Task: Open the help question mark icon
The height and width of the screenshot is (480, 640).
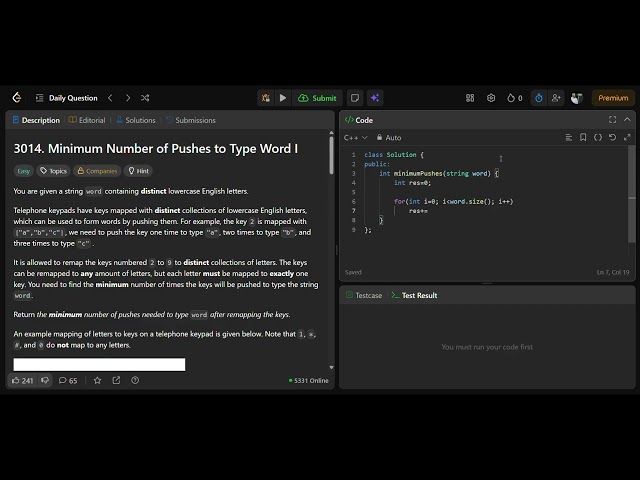Action: 135,380
